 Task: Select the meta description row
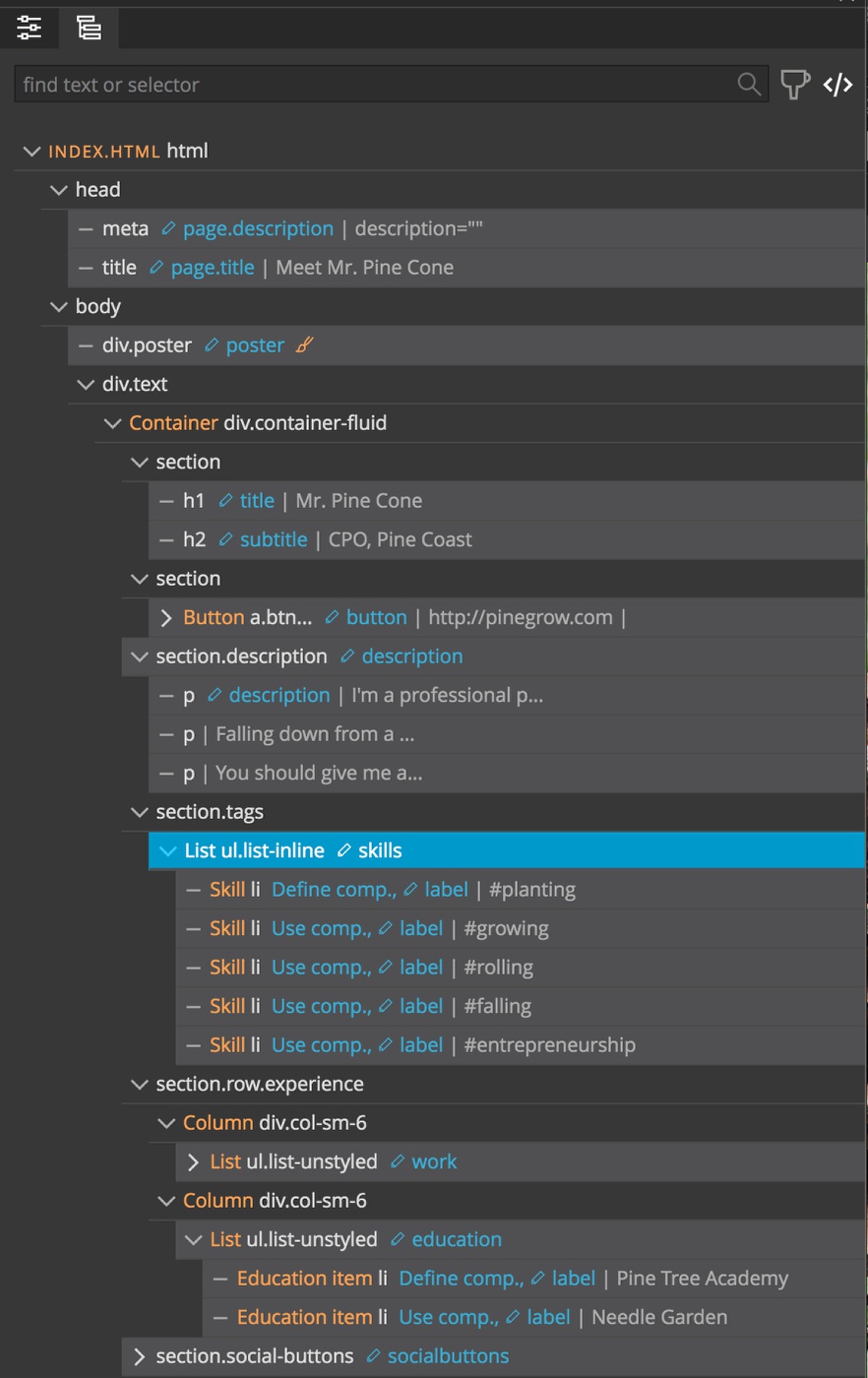(x=467, y=228)
